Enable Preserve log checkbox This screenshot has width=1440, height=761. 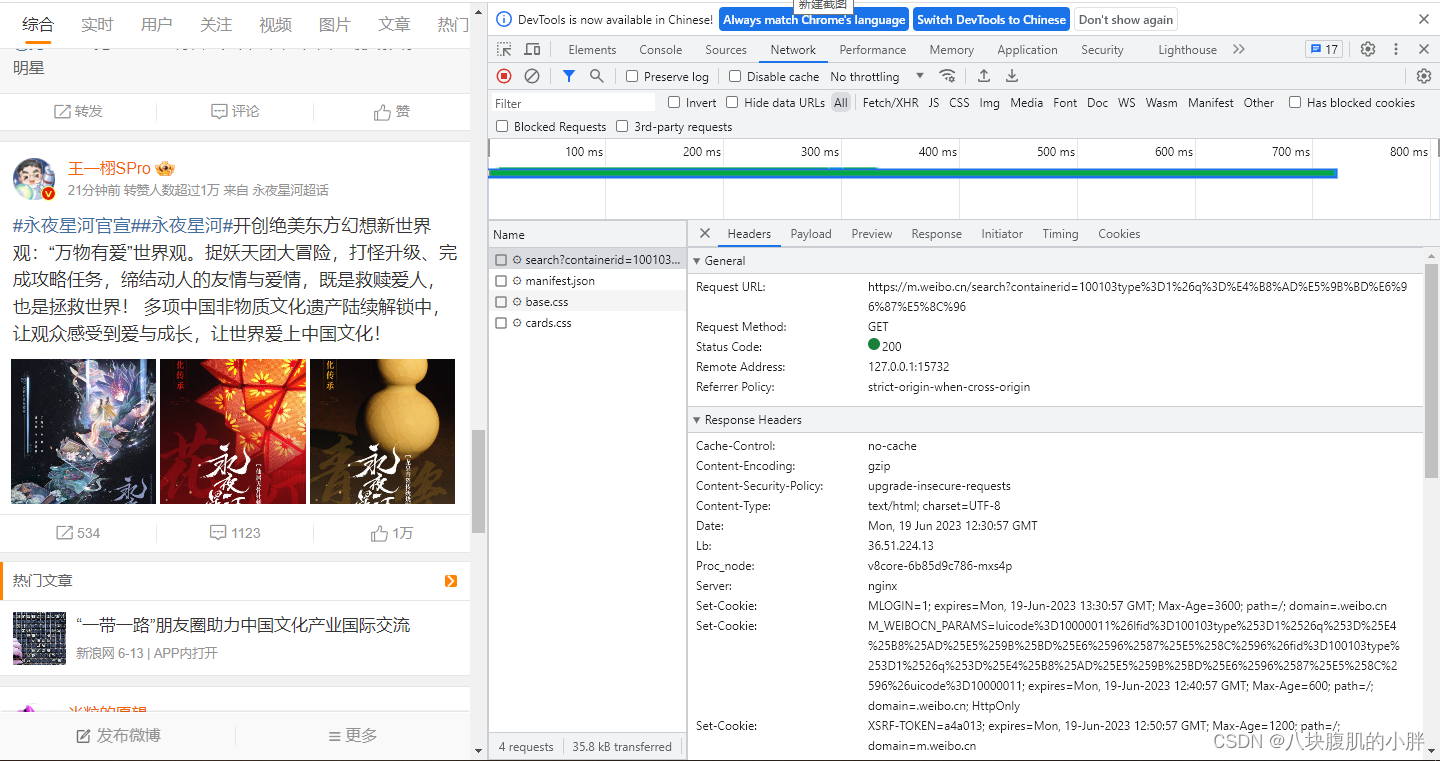(x=632, y=76)
